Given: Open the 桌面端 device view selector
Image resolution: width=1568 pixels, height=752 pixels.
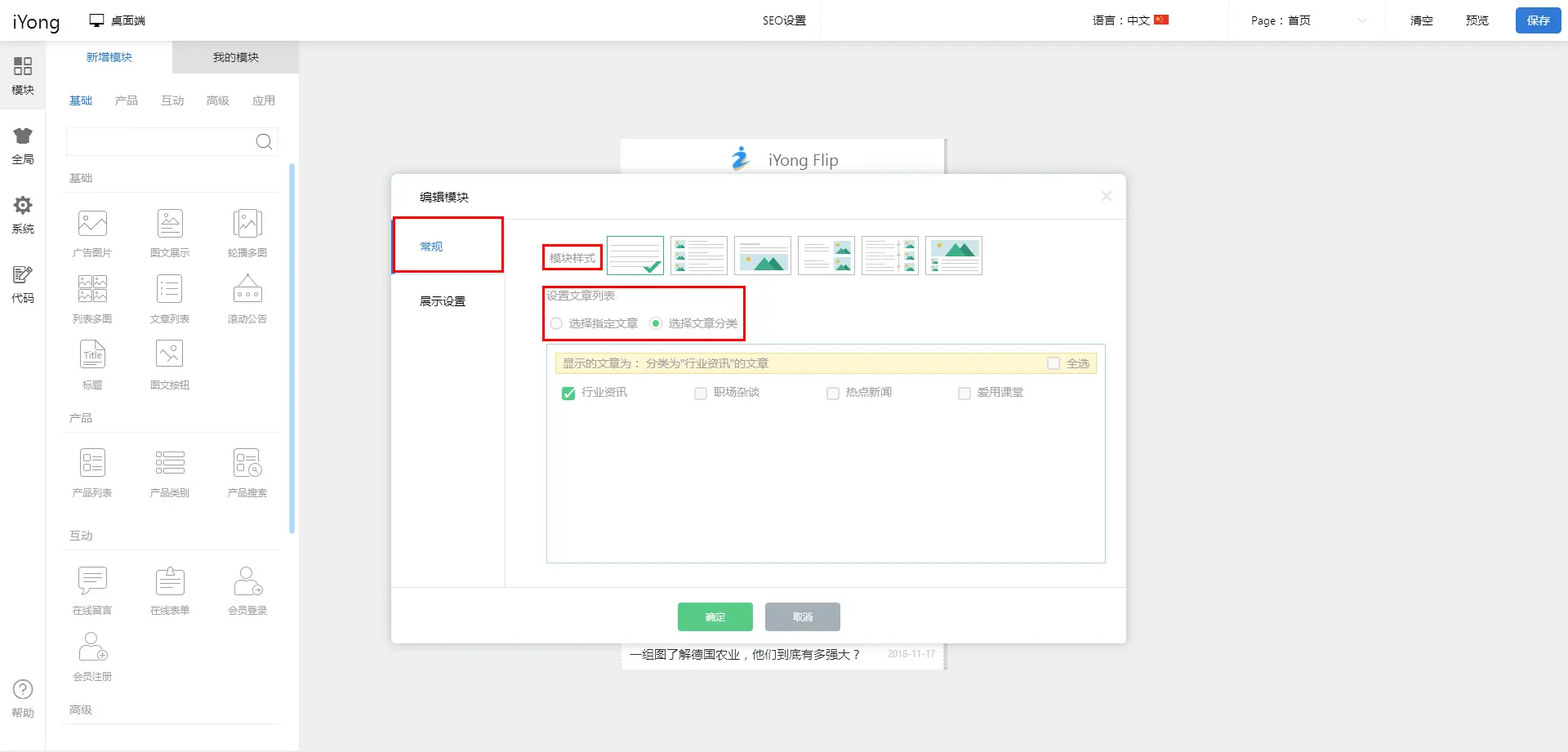Looking at the screenshot, I should (x=118, y=20).
